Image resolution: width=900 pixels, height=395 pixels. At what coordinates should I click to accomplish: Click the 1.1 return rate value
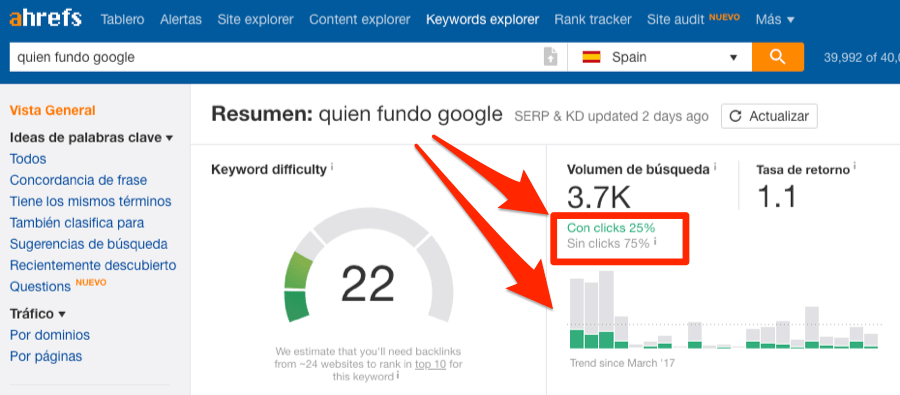click(x=777, y=196)
